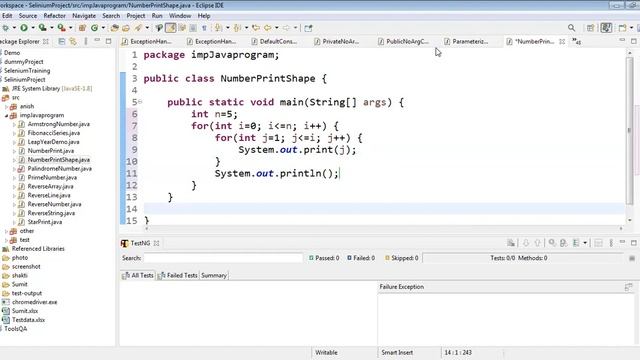
Task: Click the Open Perspective icon
Action: pyautogui.click(x=590, y=28)
